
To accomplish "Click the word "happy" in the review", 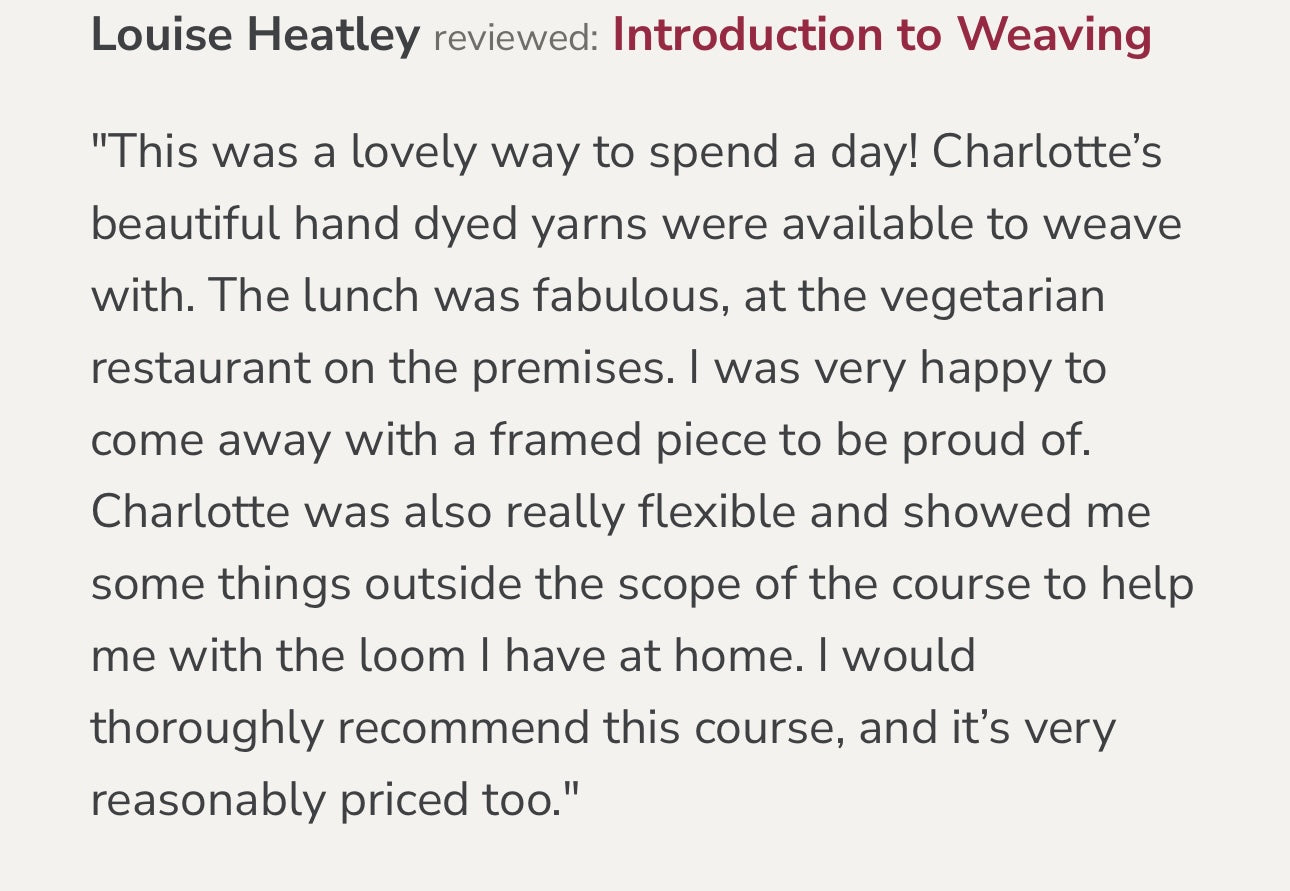I will point(984,369).
